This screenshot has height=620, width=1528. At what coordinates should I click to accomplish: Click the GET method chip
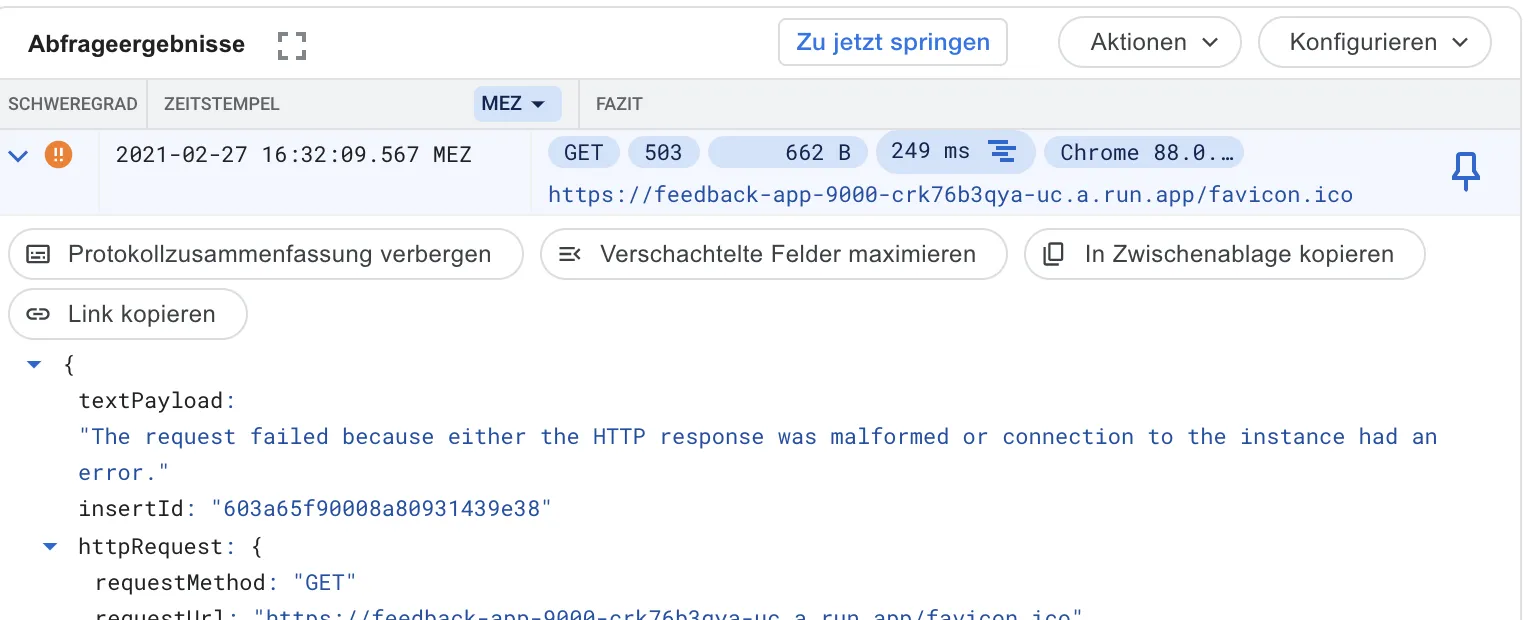(583, 152)
